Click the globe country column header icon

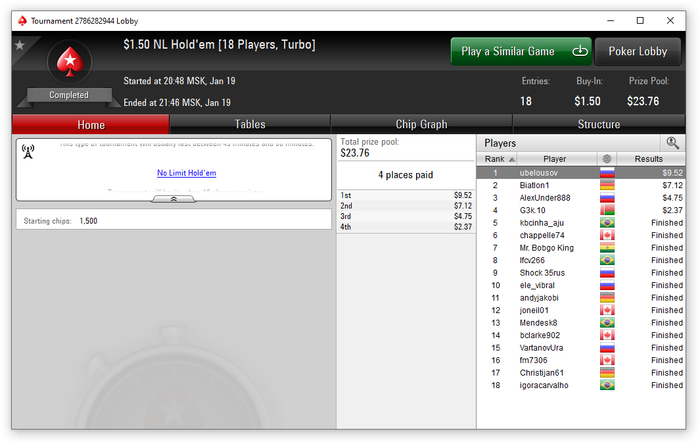click(x=606, y=159)
